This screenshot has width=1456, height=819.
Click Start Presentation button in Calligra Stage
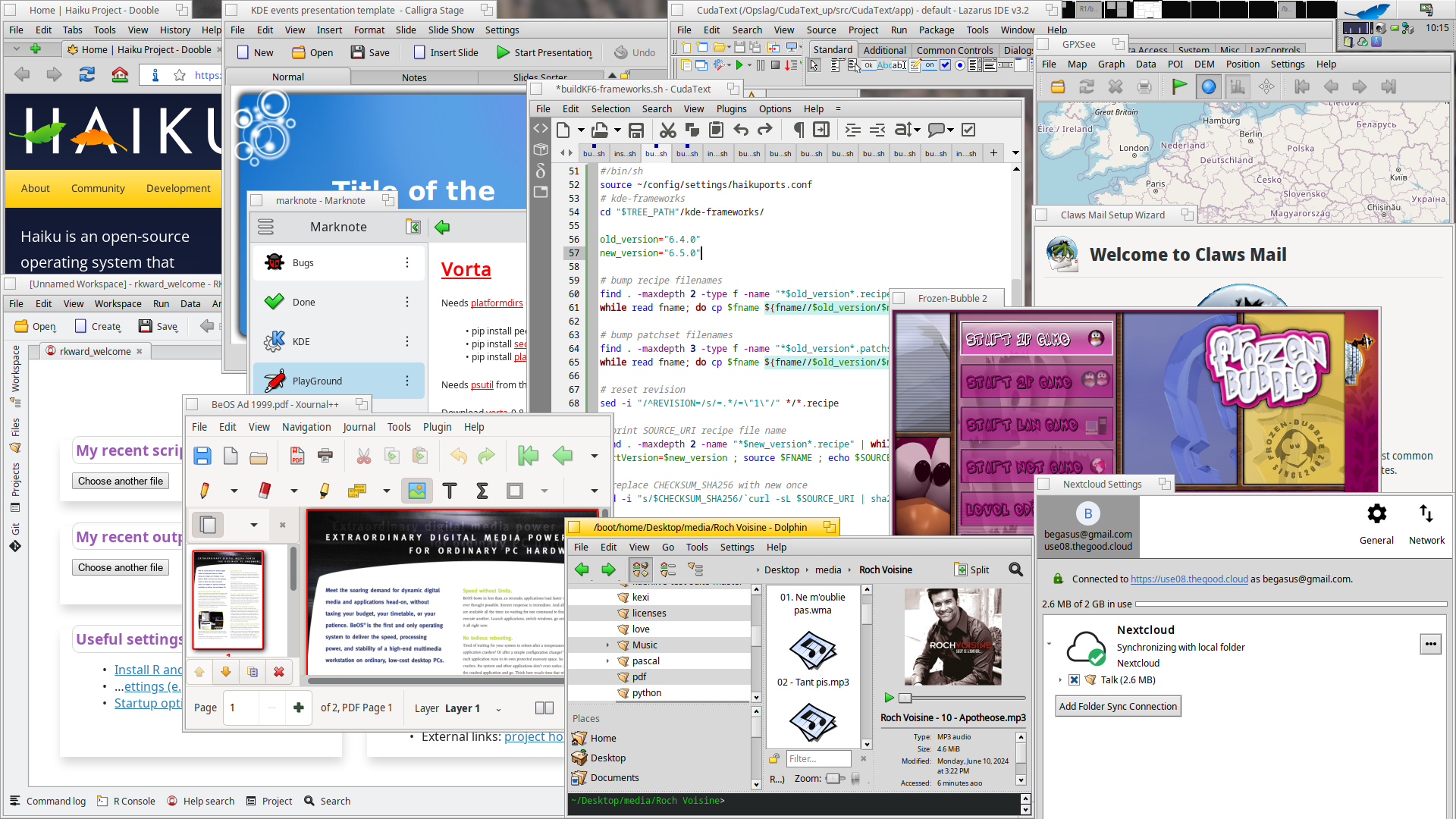click(x=547, y=52)
